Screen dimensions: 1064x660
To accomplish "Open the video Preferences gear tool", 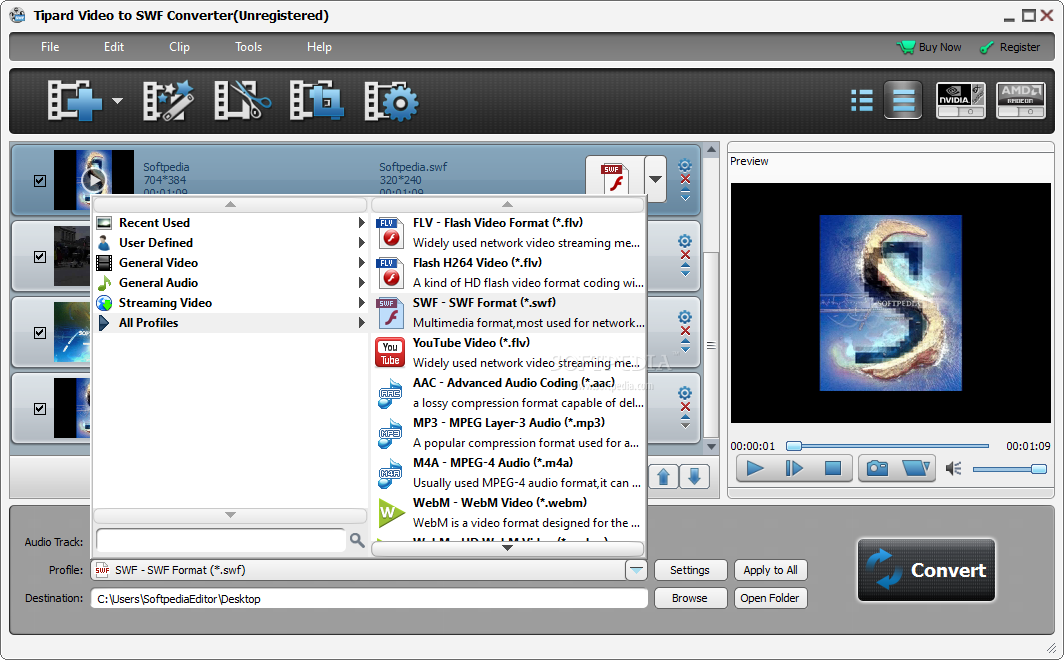I will click(x=391, y=101).
